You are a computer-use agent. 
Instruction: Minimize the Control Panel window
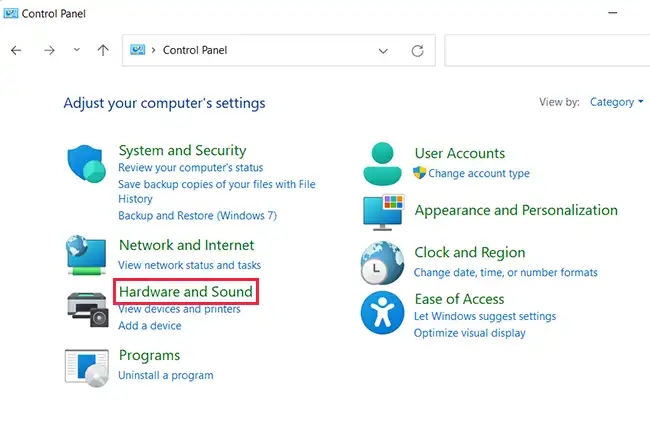613,13
